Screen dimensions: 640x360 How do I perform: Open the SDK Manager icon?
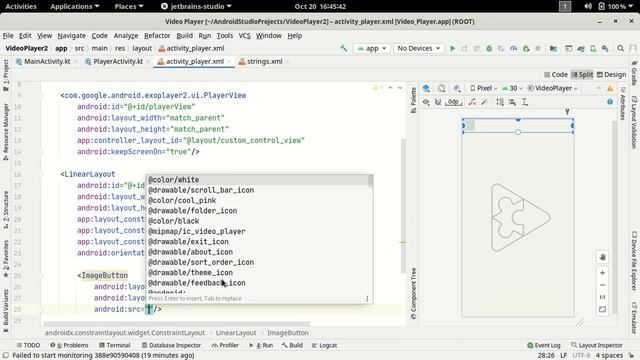pos(605,48)
